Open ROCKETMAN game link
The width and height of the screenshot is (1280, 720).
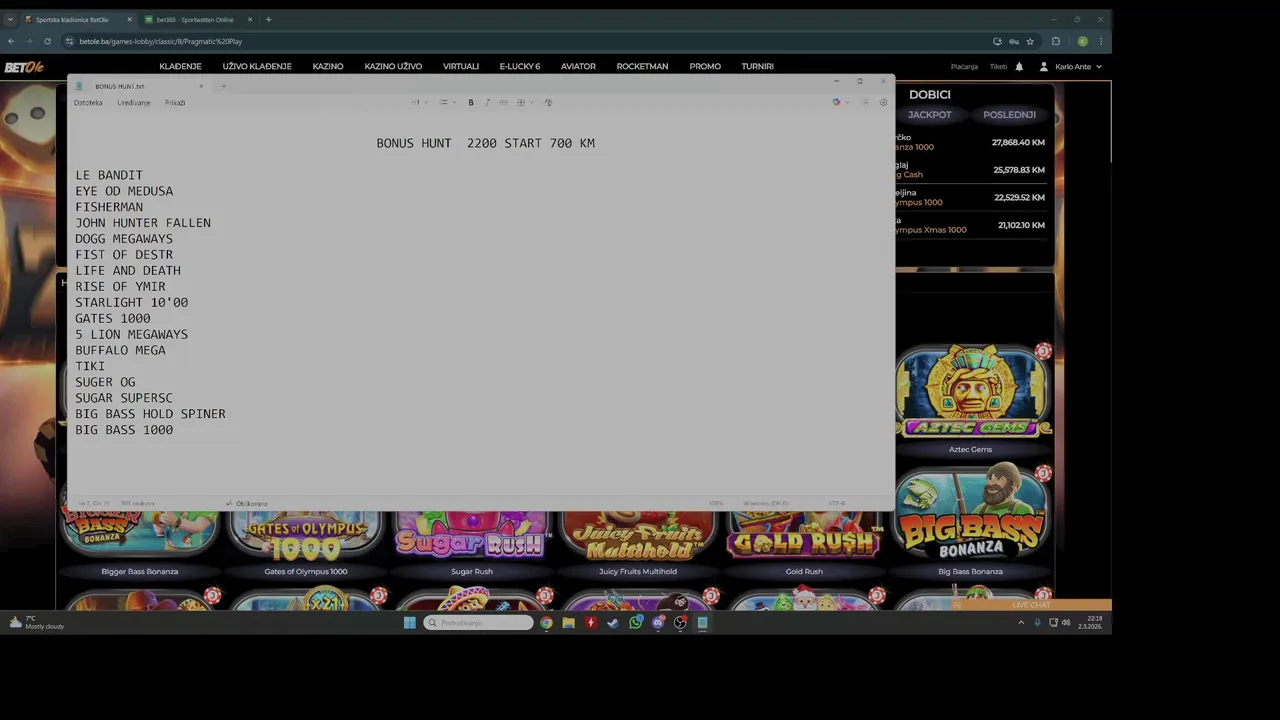(642, 66)
